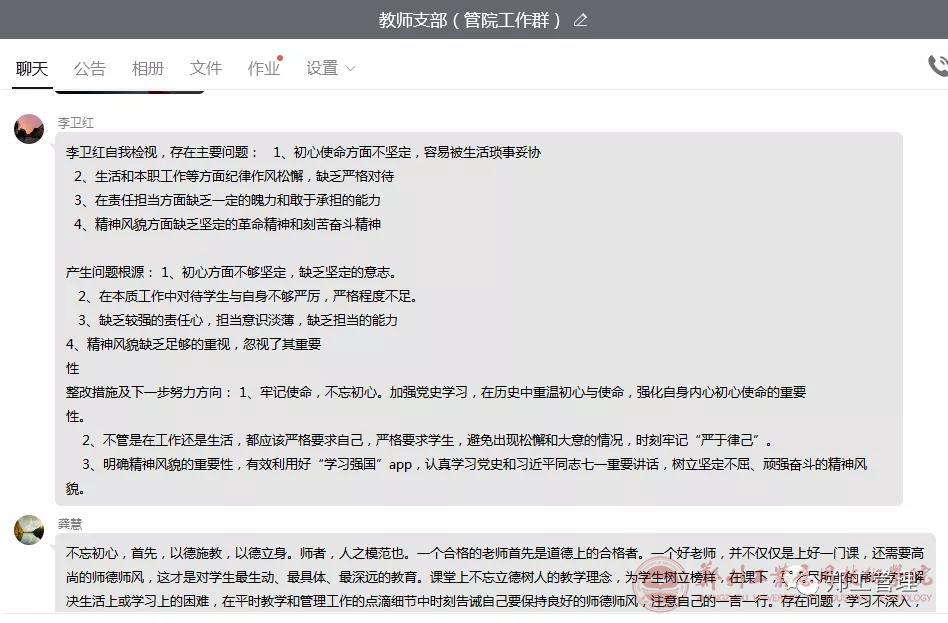
Task: Open 龚慧's profile avatar
Action: point(29,530)
